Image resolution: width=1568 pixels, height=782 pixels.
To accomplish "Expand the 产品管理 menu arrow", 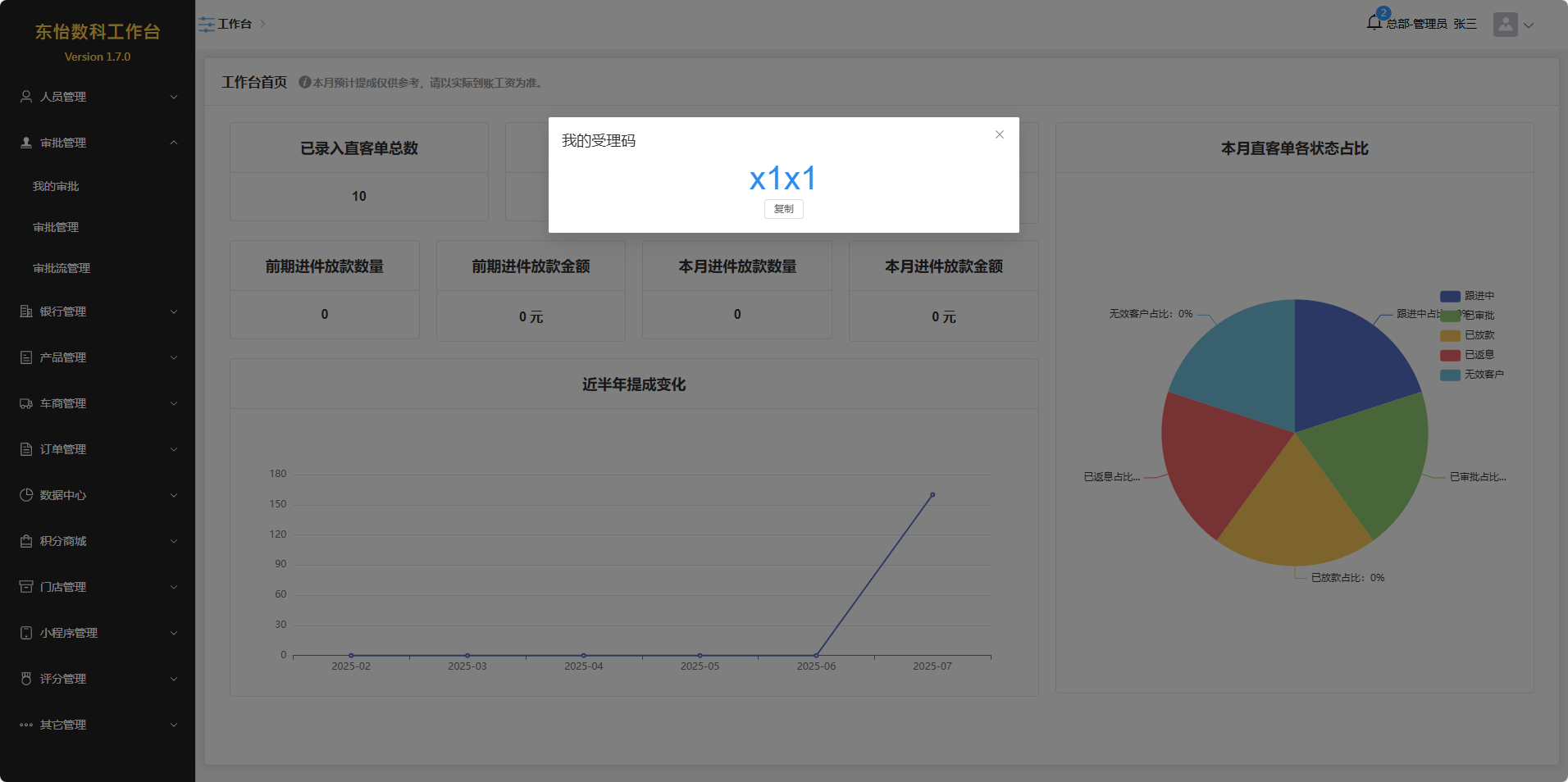I will [174, 357].
